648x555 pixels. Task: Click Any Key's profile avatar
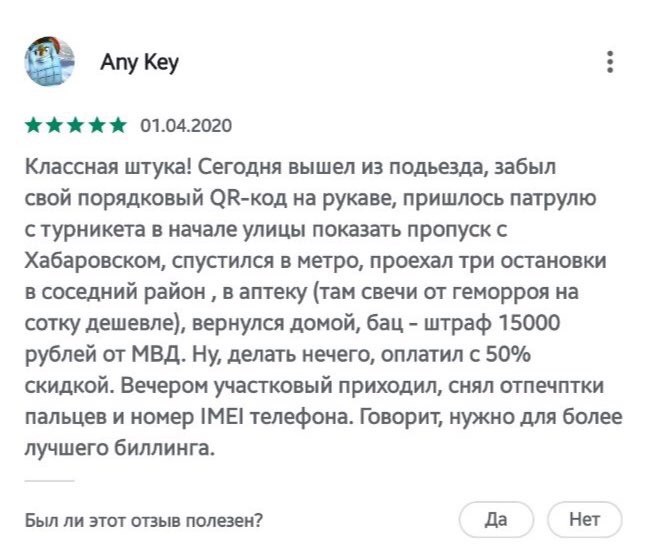49,62
